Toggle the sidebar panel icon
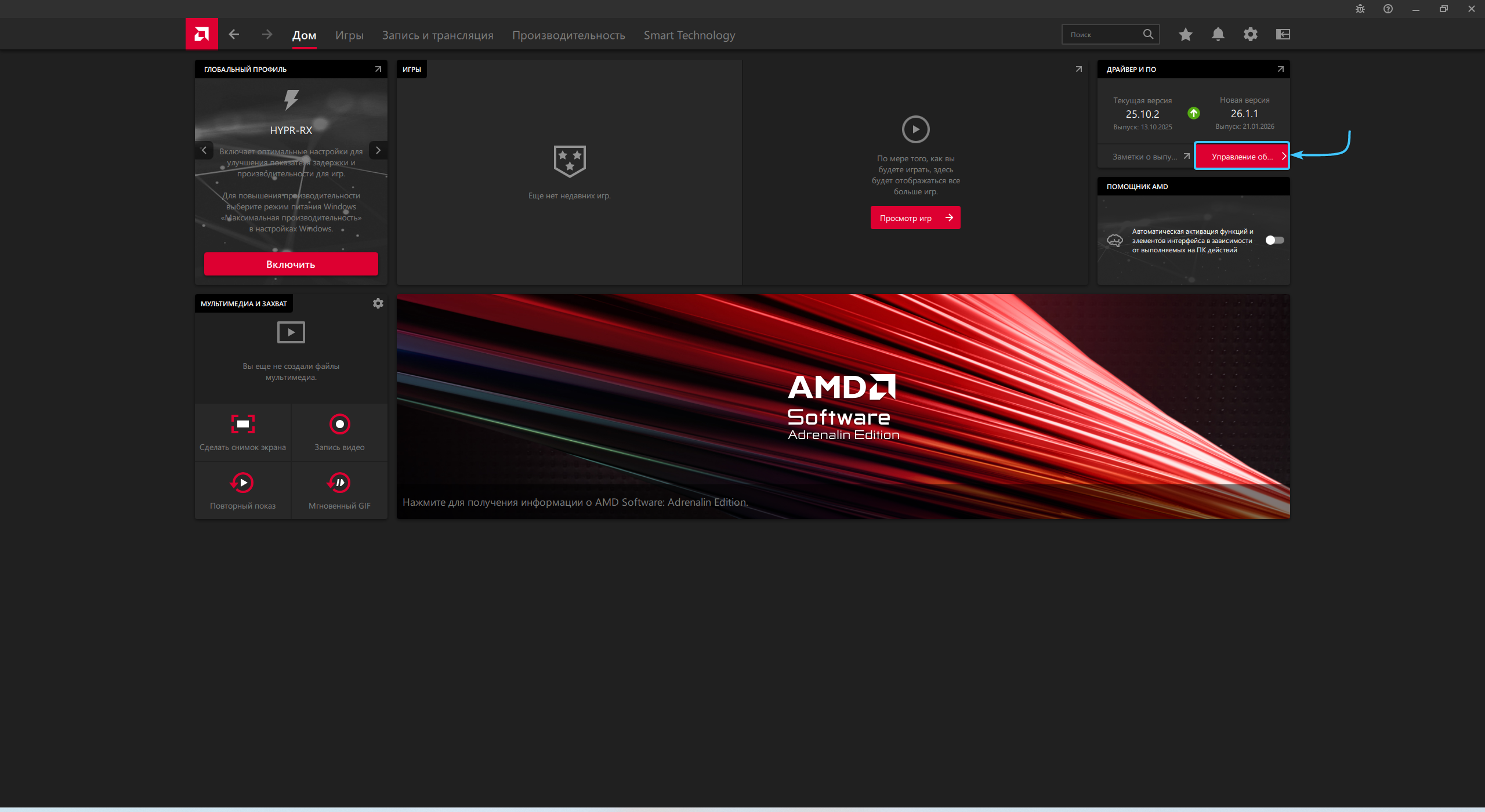Screen dimensions: 1485x812 coord(1283,34)
